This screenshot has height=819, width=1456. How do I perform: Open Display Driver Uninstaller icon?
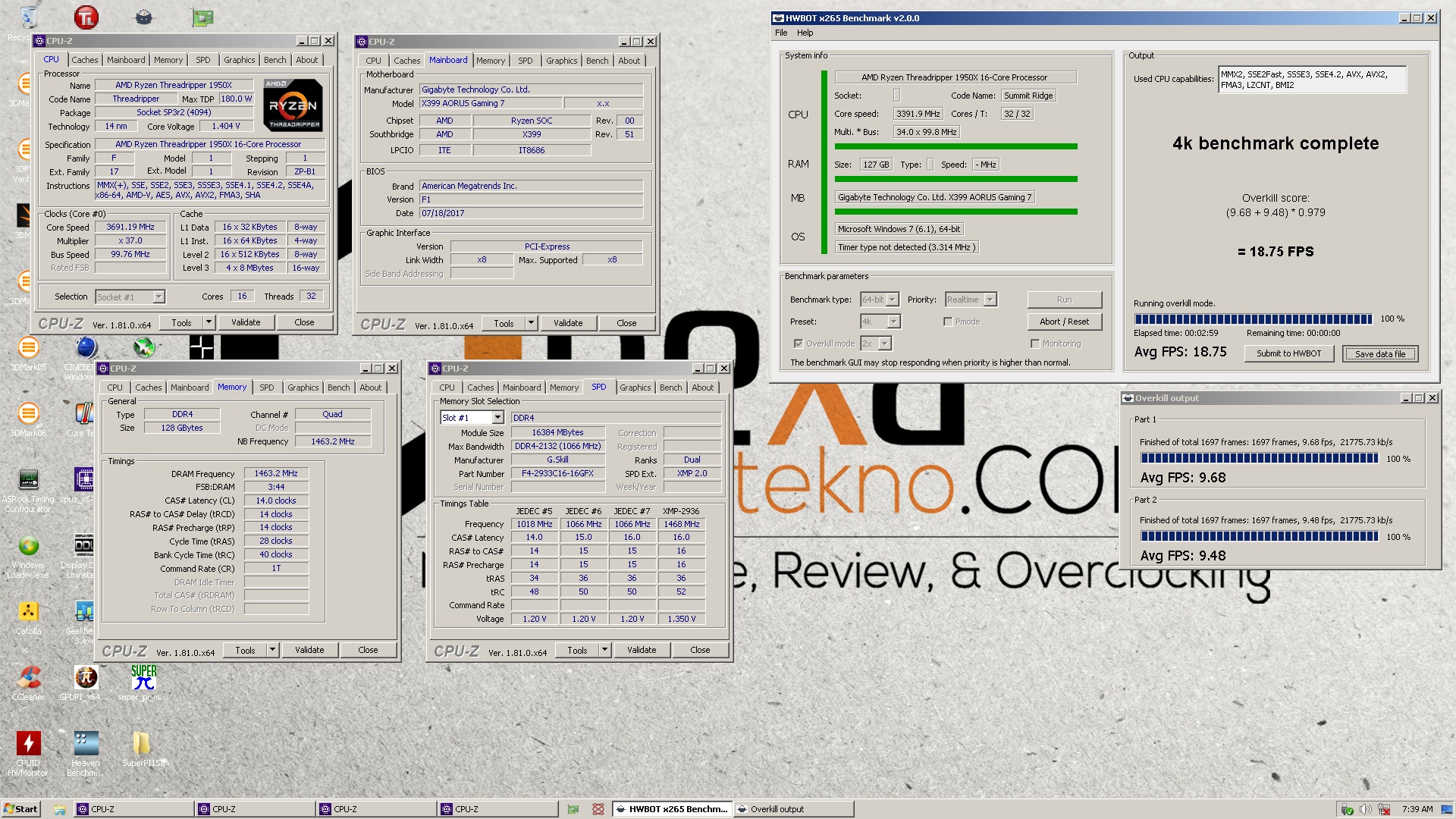click(x=84, y=557)
